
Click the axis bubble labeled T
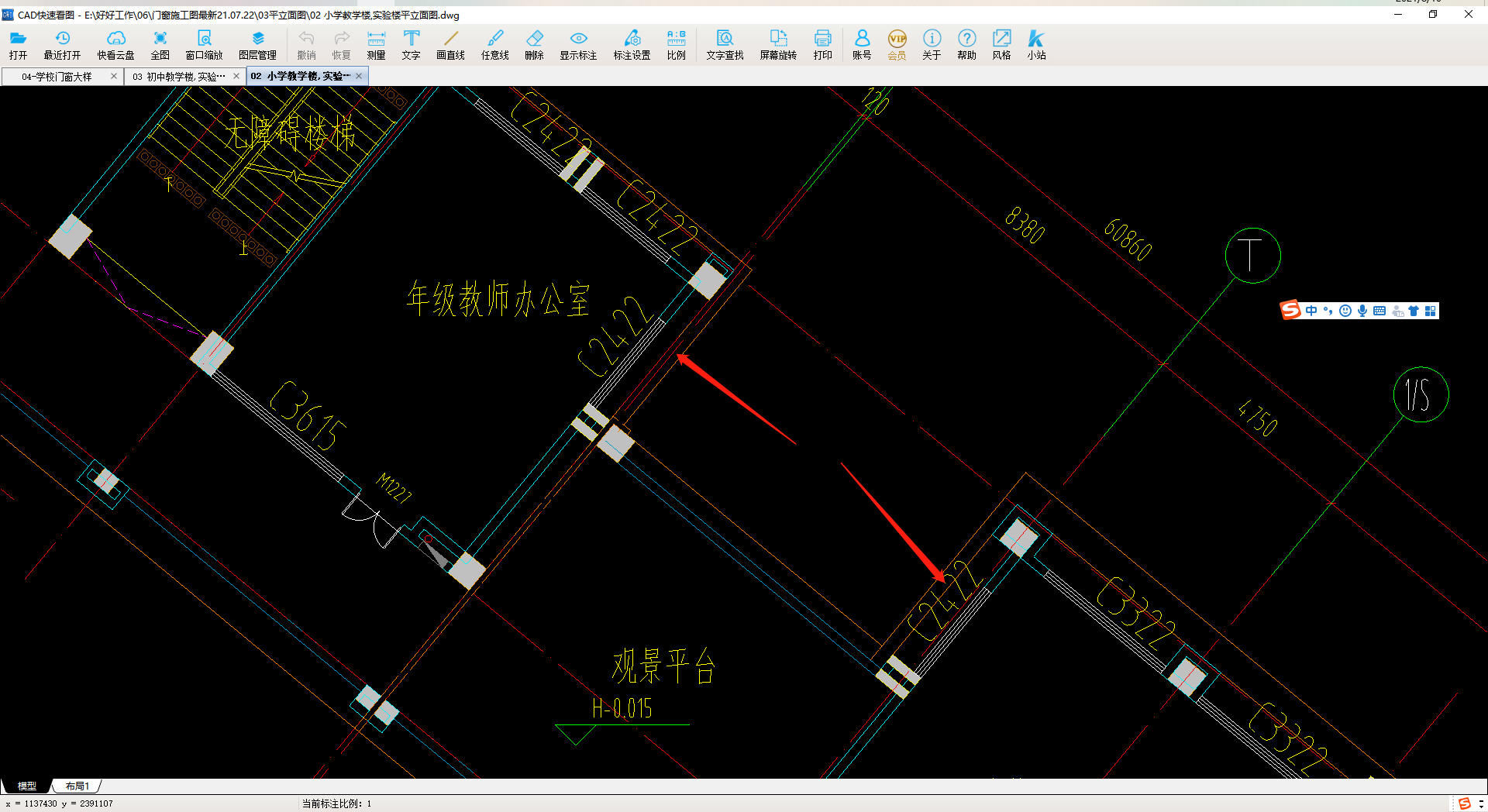coord(1252,255)
